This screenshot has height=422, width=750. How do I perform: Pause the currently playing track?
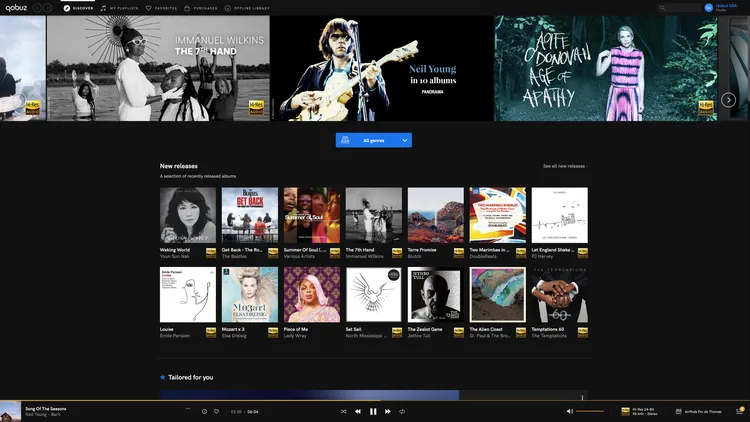[x=373, y=411]
